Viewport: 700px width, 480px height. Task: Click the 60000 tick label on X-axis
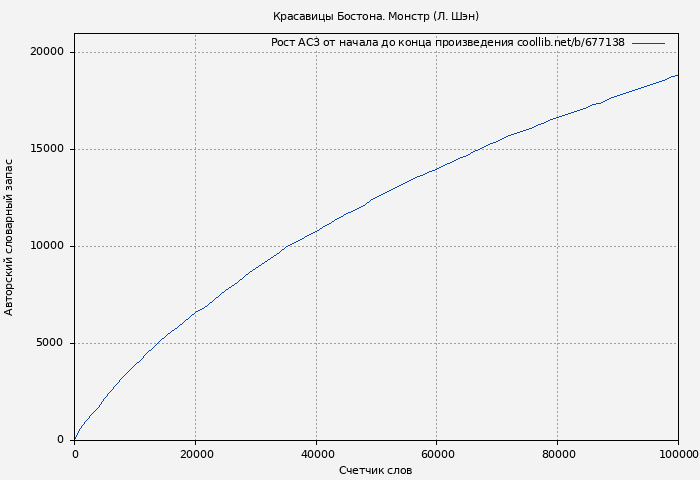coord(437,454)
